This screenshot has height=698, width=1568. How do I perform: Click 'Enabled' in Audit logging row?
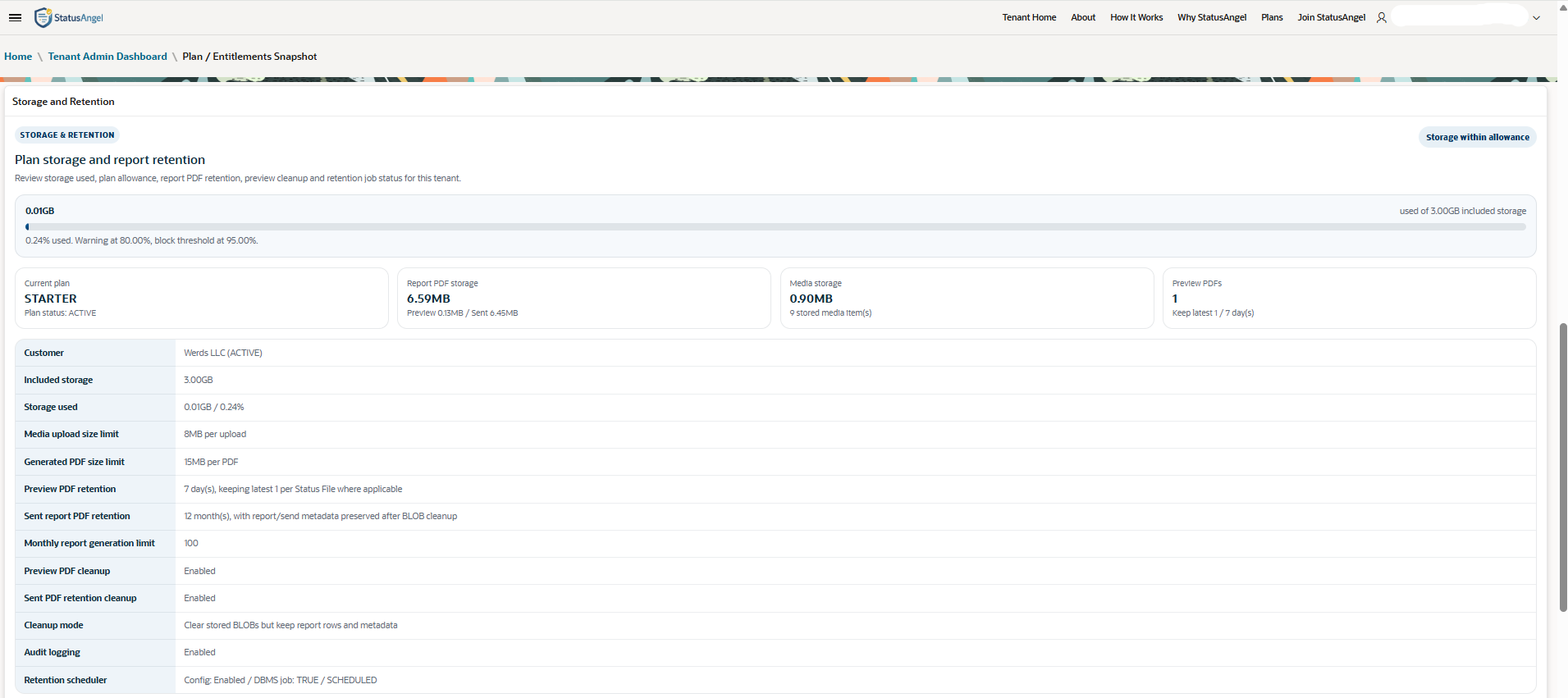[199, 652]
